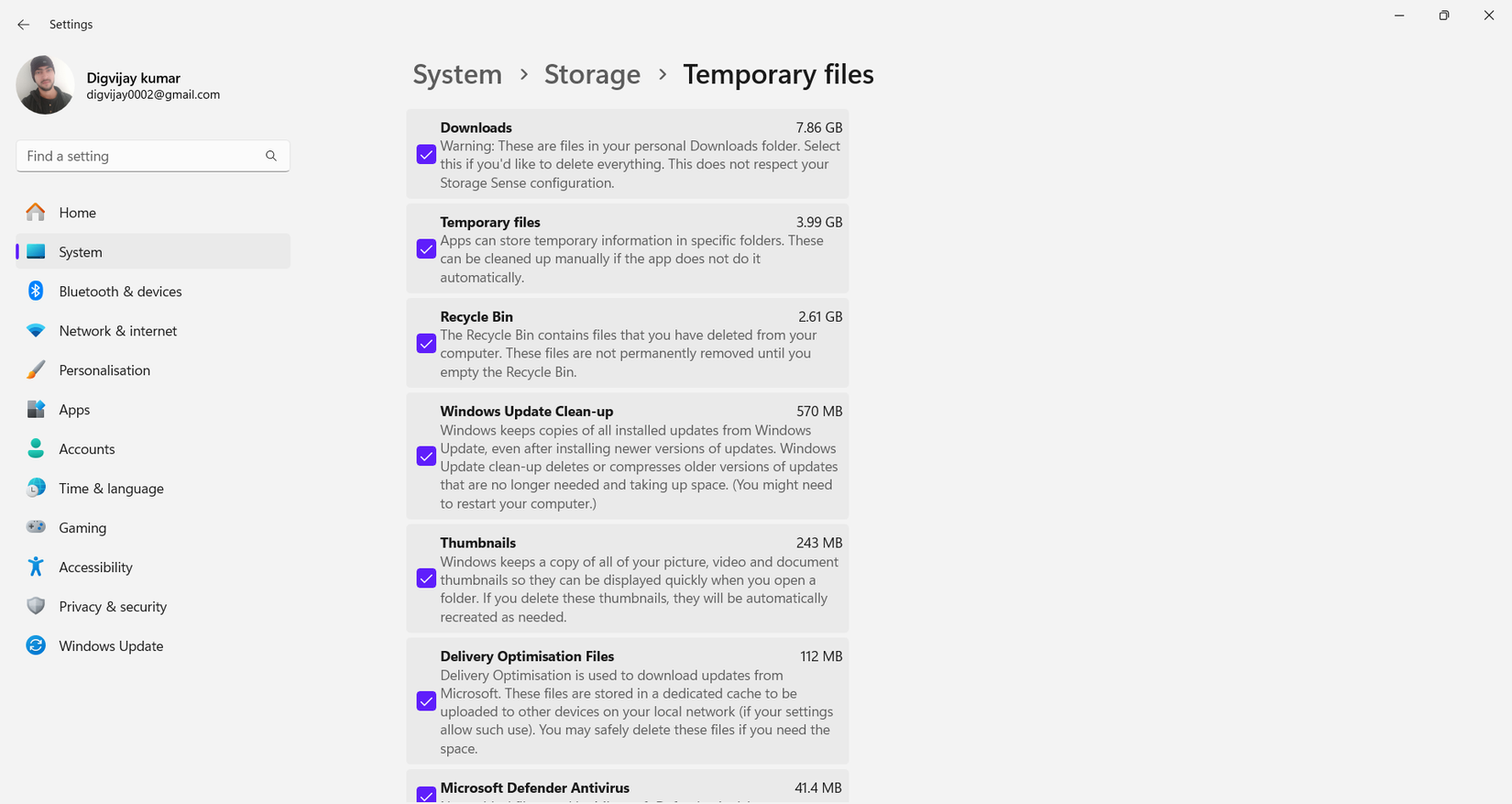
Task: Open the search magnifier in Find a setting
Action: click(x=271, y=156)
